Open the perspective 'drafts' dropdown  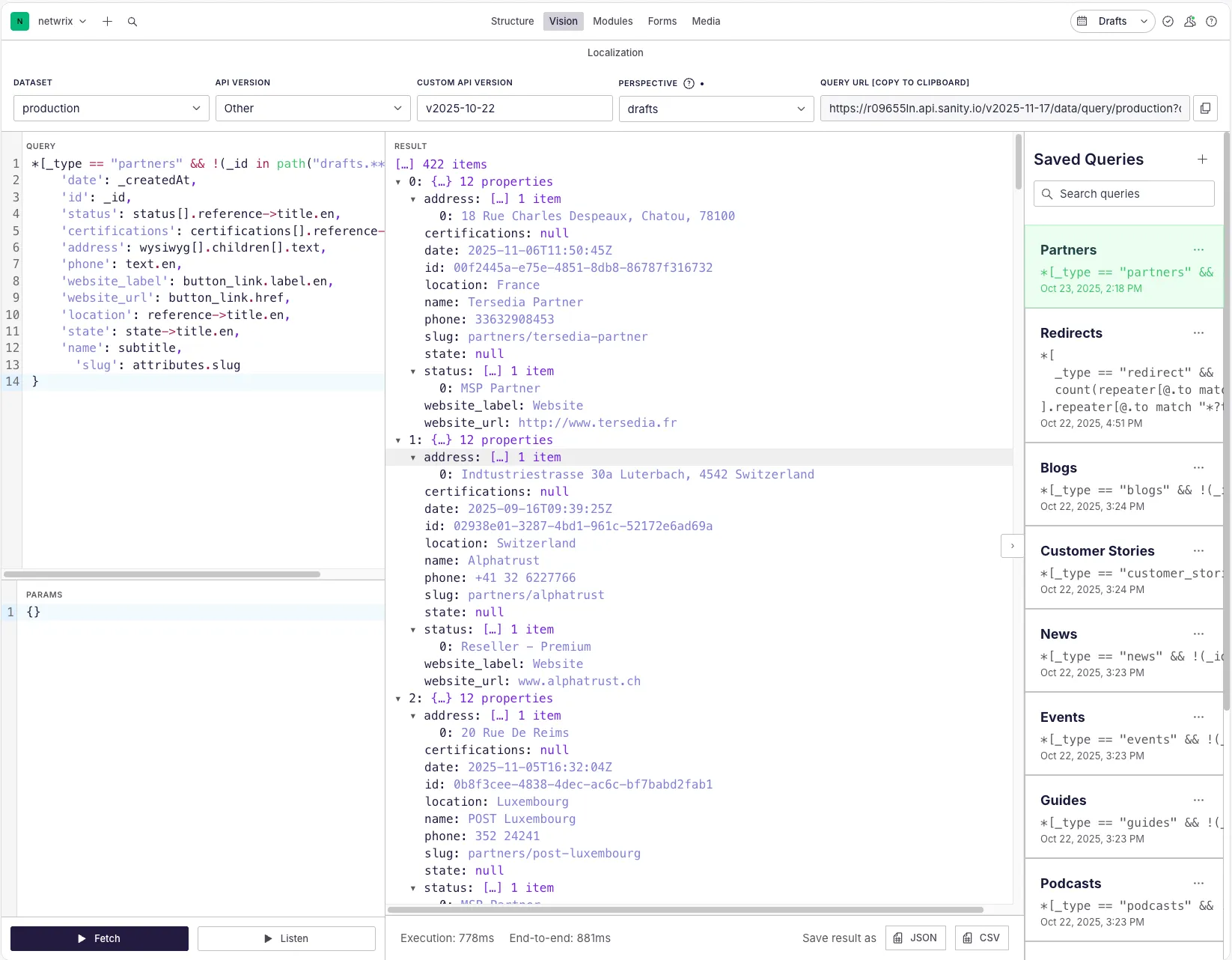(716, 109)
